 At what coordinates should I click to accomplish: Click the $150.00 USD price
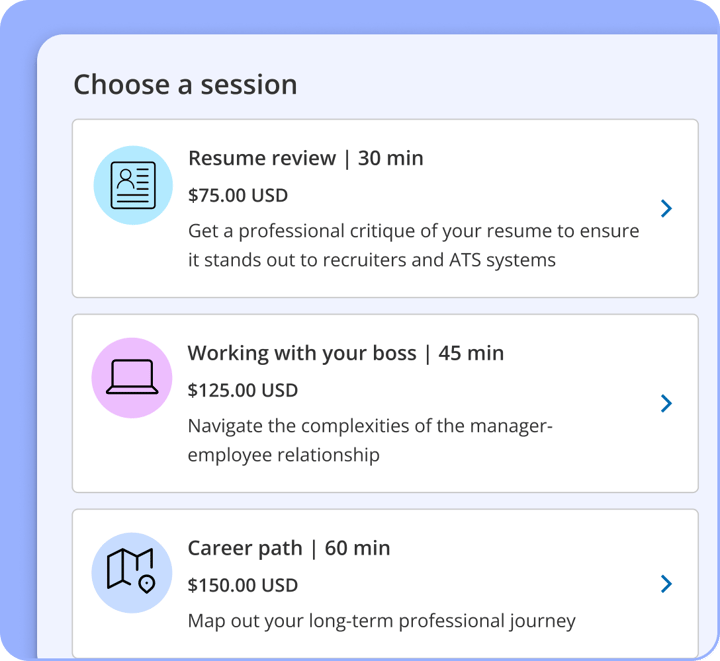(x=243, y=585)
